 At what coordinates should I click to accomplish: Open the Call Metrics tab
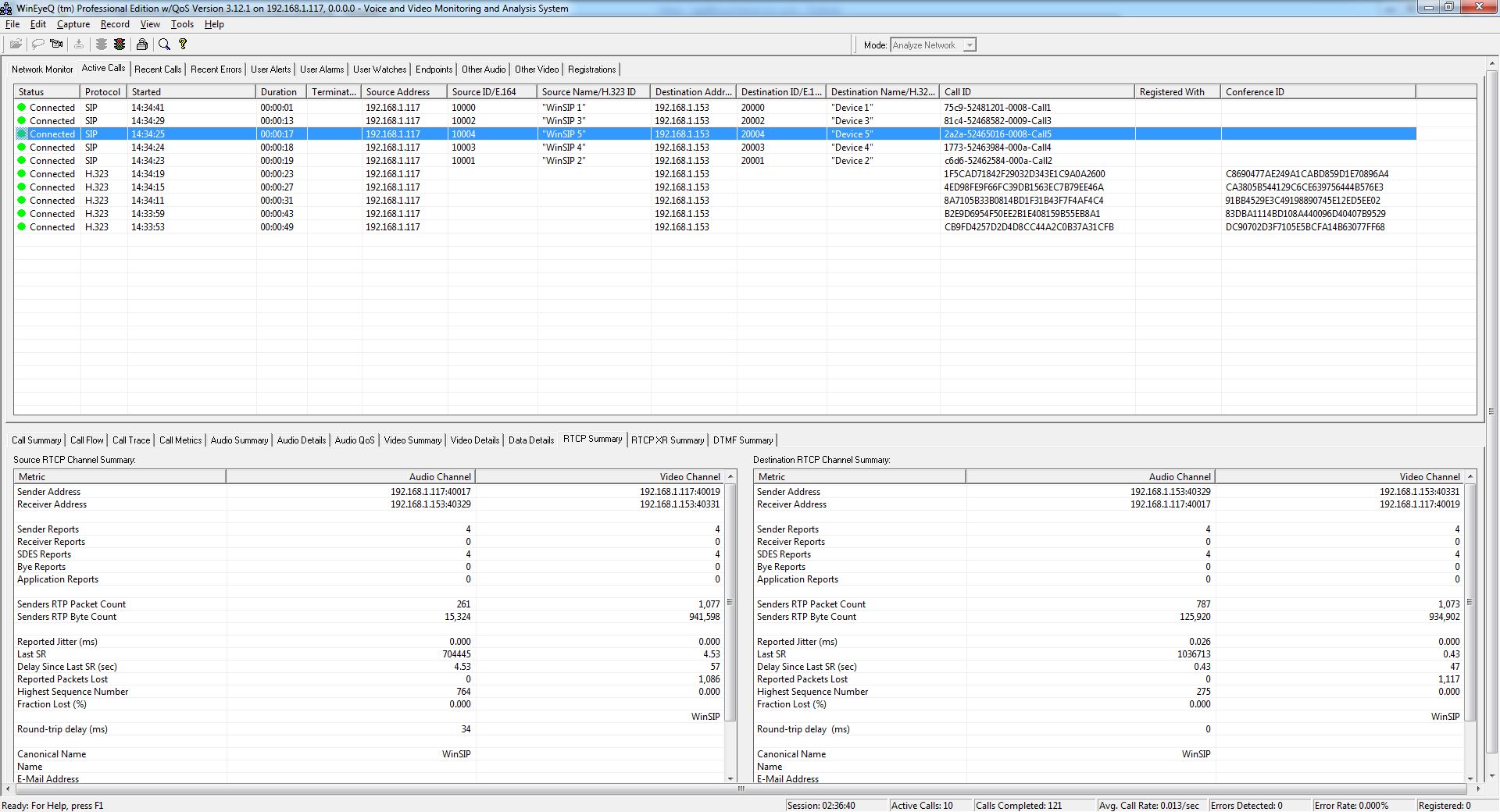click(x=180, y=440)
